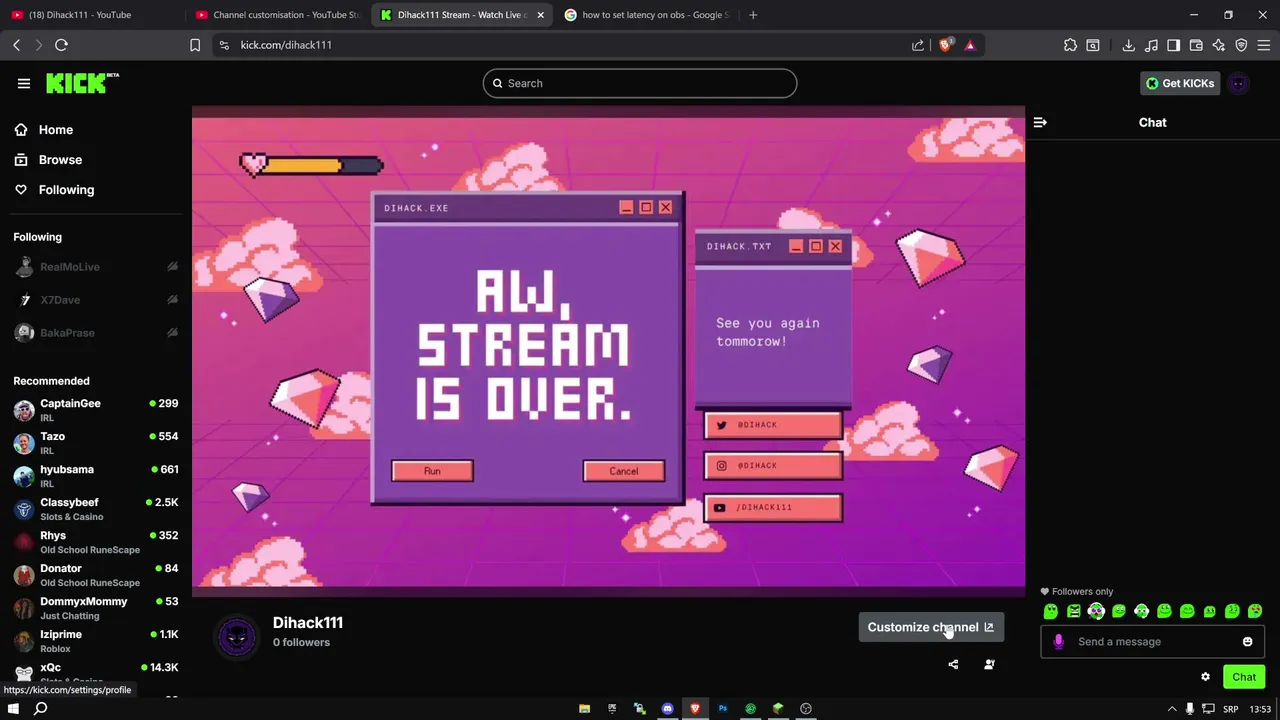The image size is (1280, 720).
Task: Open File Explorer from the taskbar
Action: pyautogui.click(x=584, y=708)
